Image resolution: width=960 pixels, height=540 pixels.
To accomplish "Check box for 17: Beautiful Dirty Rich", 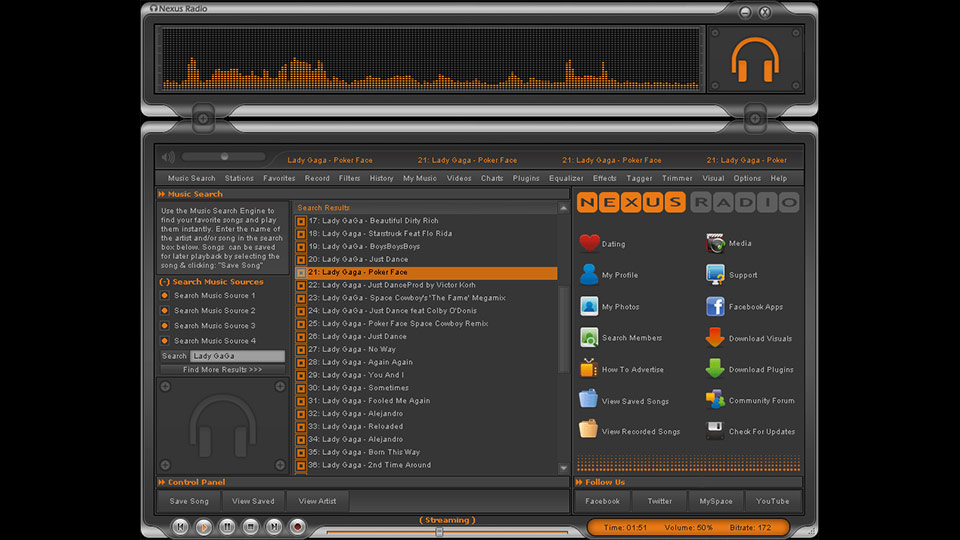I will [x=301, y=221].
